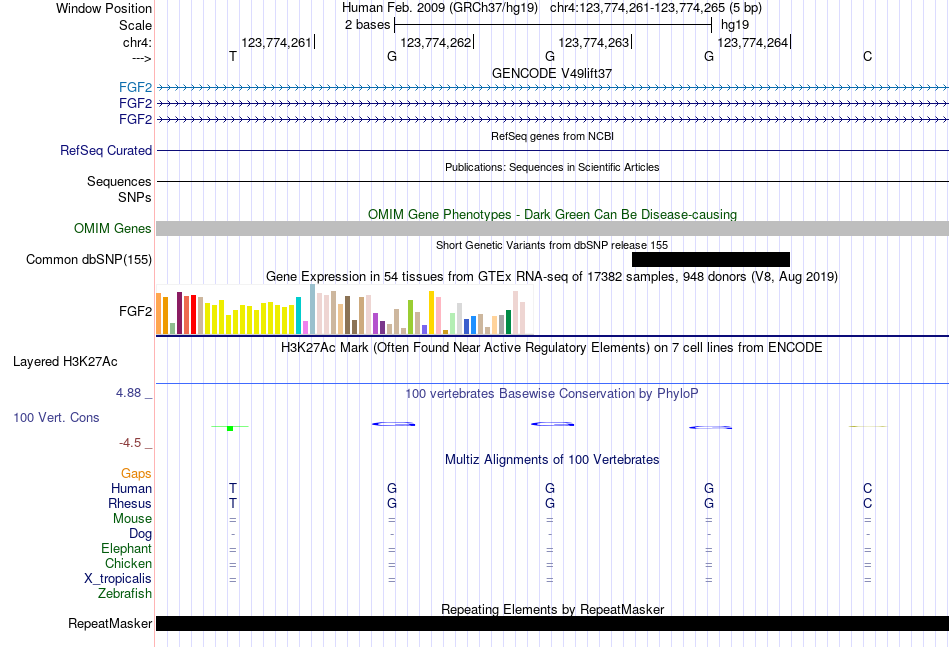The image size is (950, 647).
Task: Click the coordinates 'chr4:123,774,261-123,774,265 (5 bp)'
Action: click(x=656, y=8)
